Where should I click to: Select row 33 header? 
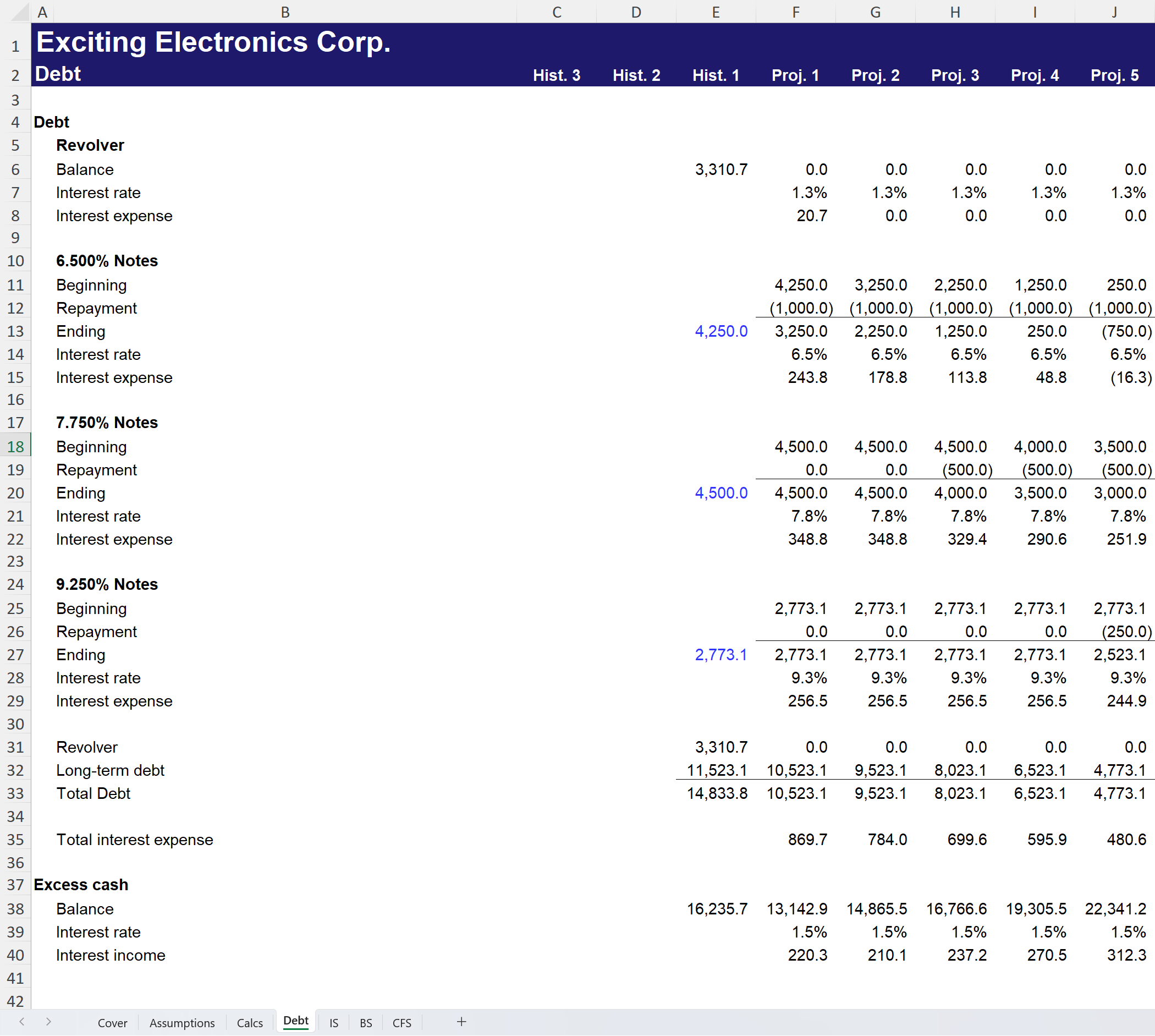(15, 793)
